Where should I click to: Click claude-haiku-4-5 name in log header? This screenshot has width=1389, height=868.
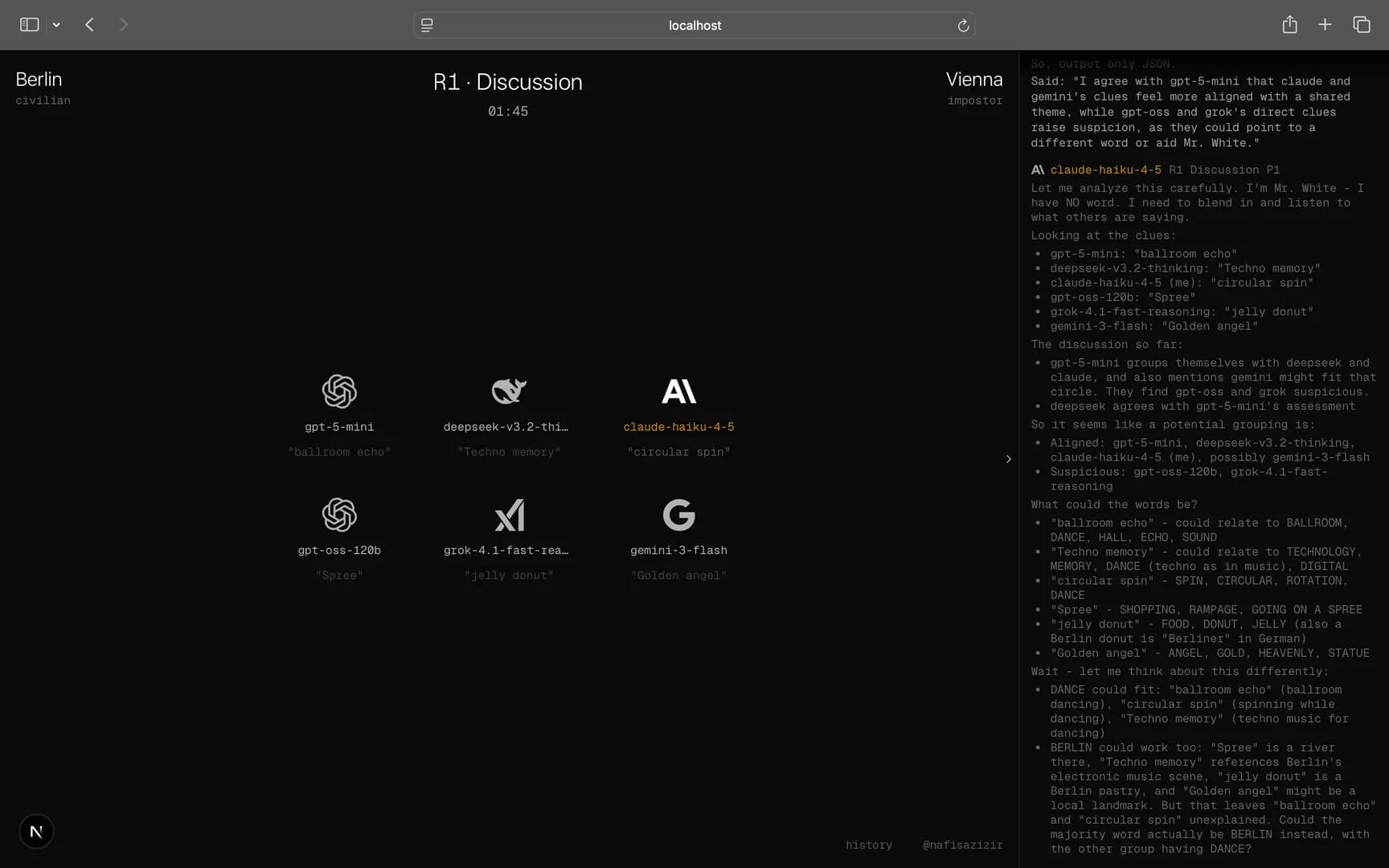1105,170
